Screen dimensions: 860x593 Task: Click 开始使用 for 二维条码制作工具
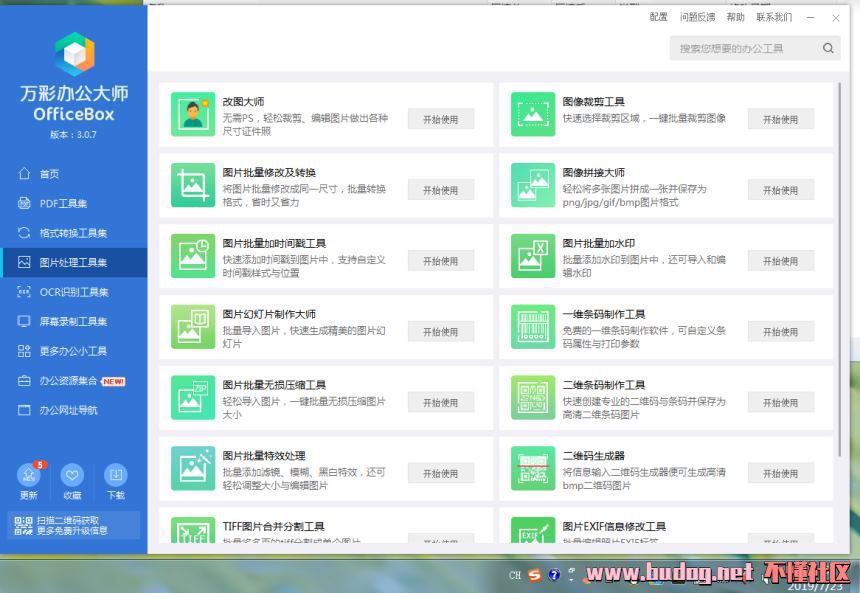pyautogui.click(x=780, y=402)
